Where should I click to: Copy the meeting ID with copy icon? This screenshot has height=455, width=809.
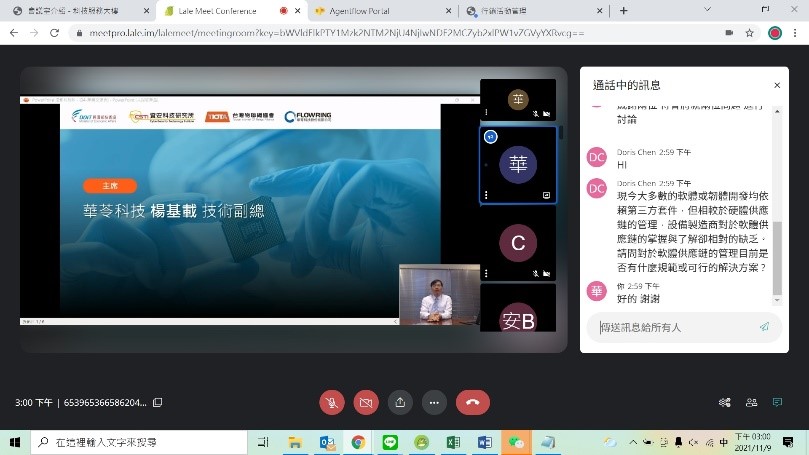click(157, 402)
